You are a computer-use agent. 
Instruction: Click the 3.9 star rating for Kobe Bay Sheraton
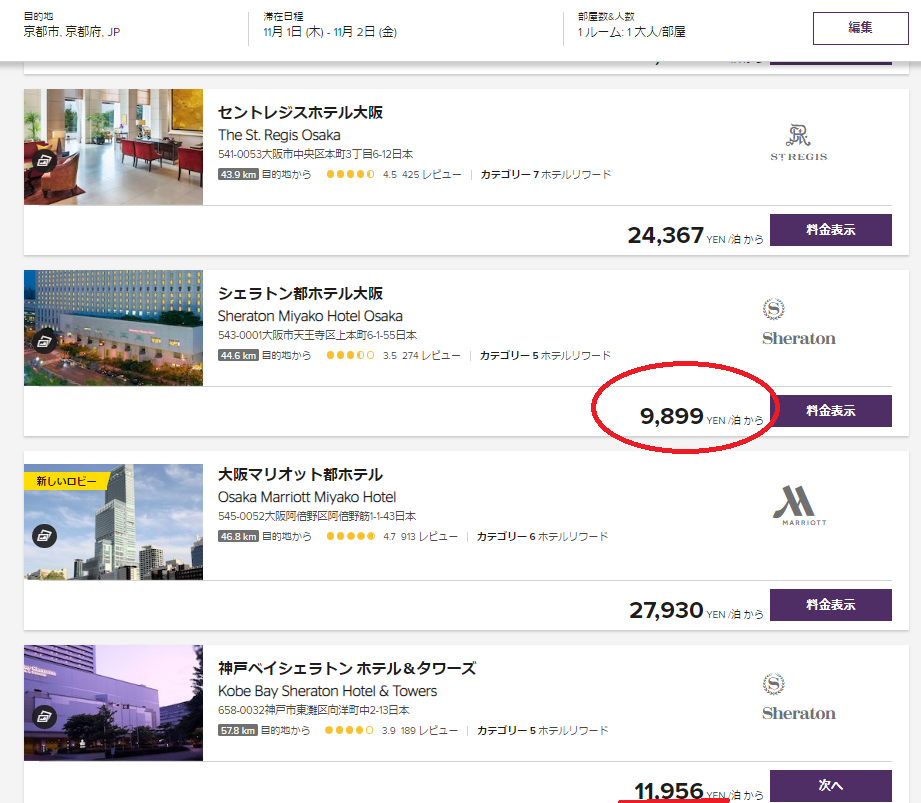click(349, 730)
